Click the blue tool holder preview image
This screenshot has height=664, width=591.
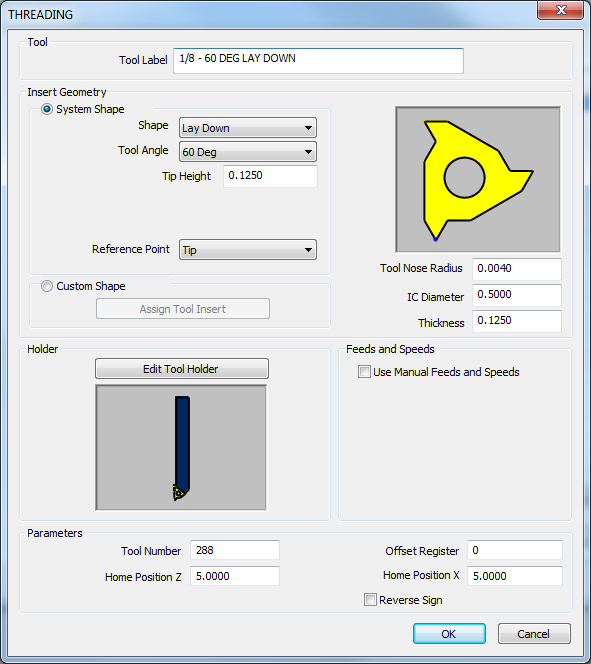point(181,448)
